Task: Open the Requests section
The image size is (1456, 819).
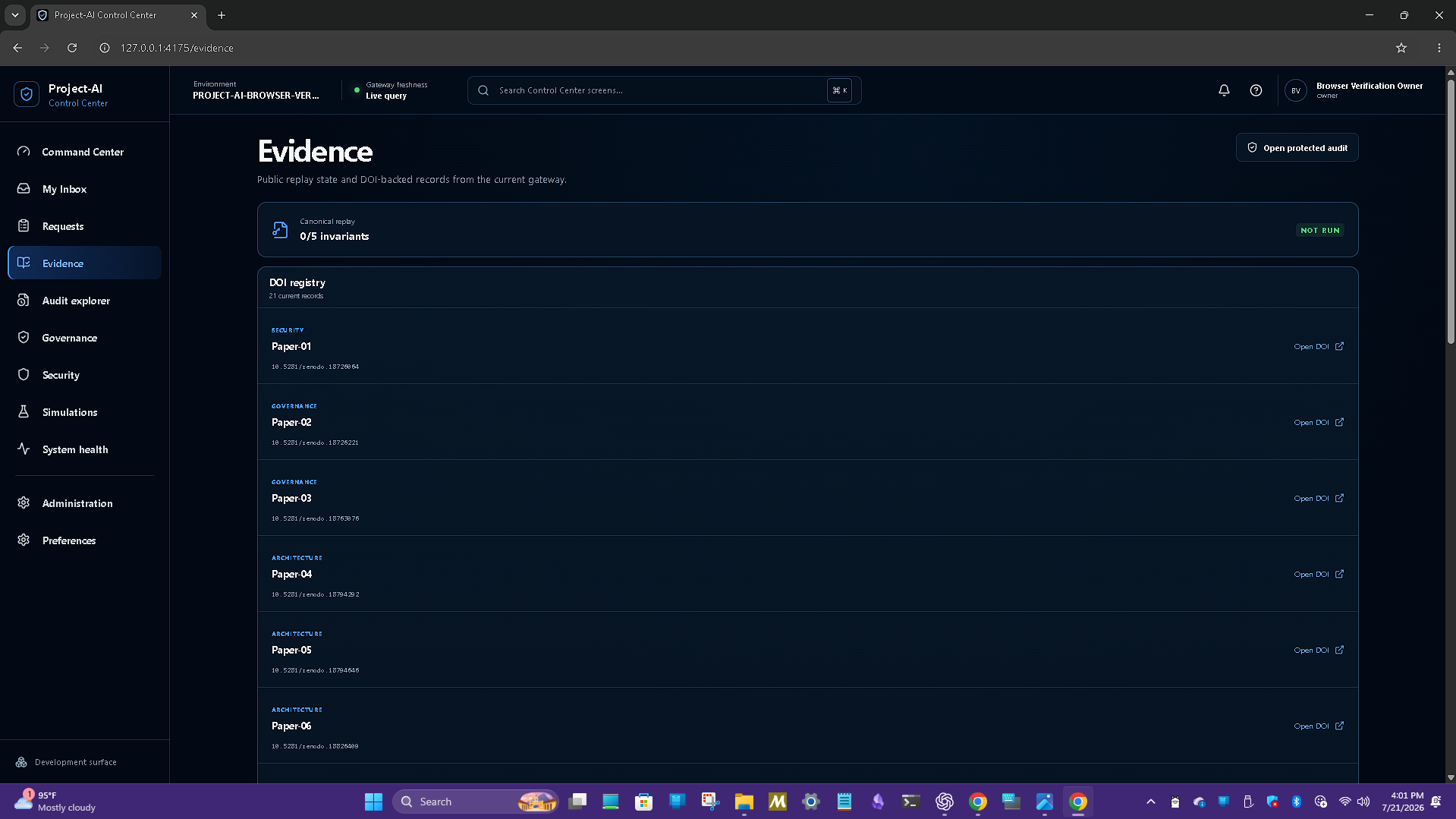Action: pyautogui.click(x=84, y=226)
